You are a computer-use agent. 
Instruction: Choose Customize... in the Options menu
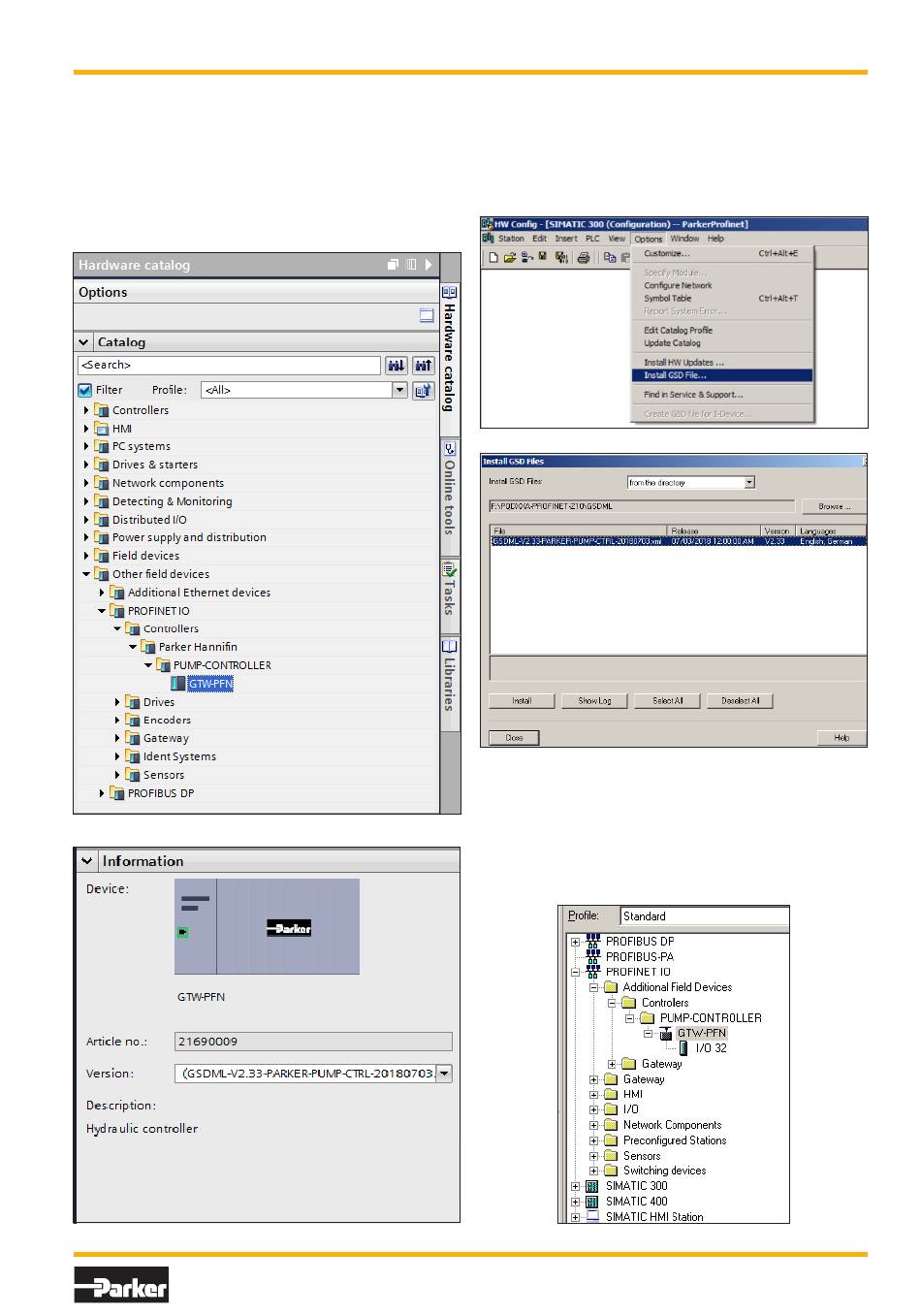click(x=722, y=253)
